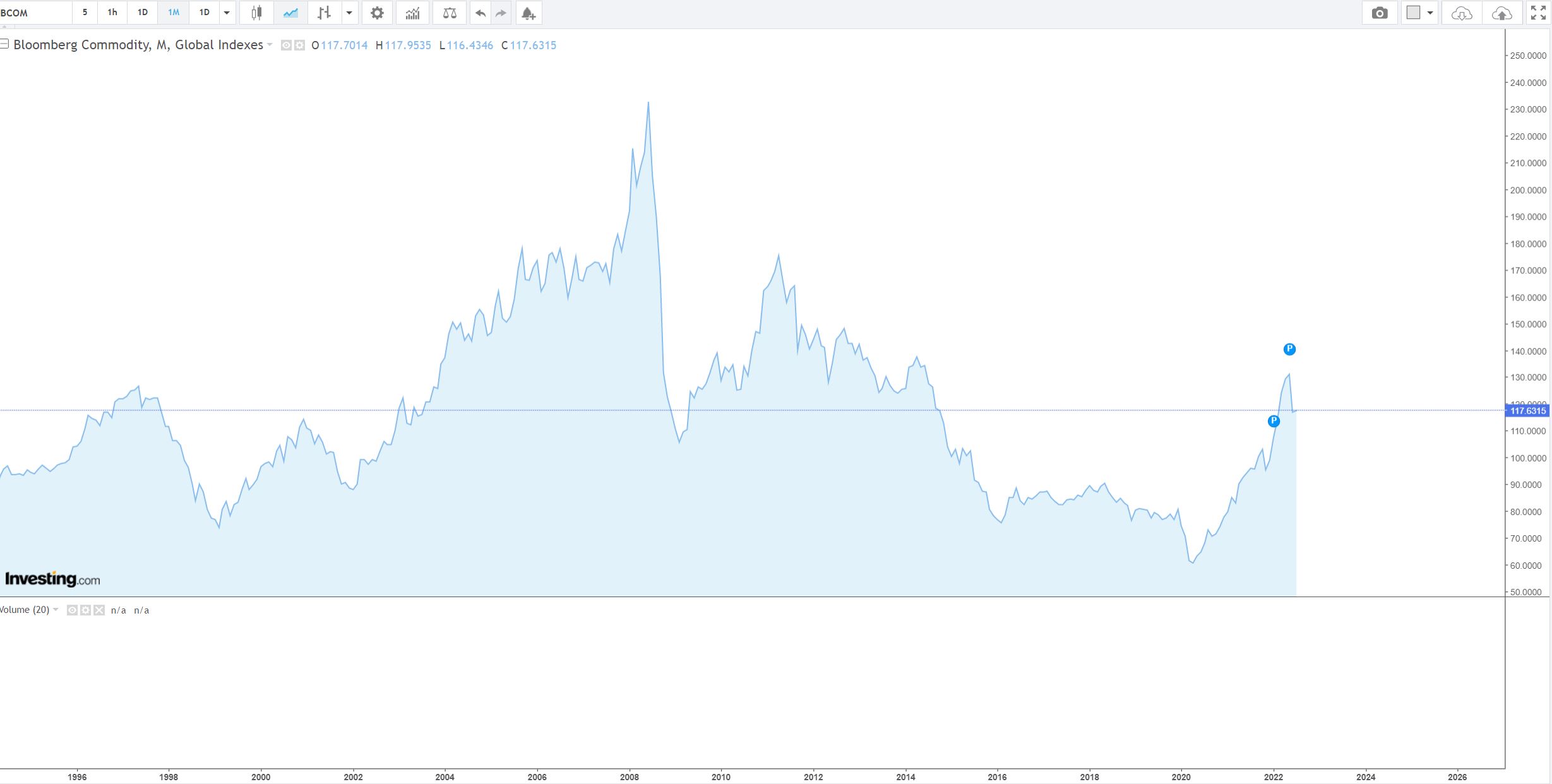Expand the Volume (20) dropdown arrow
Screen dimensions: 1552x784
(x=56, y=610)
